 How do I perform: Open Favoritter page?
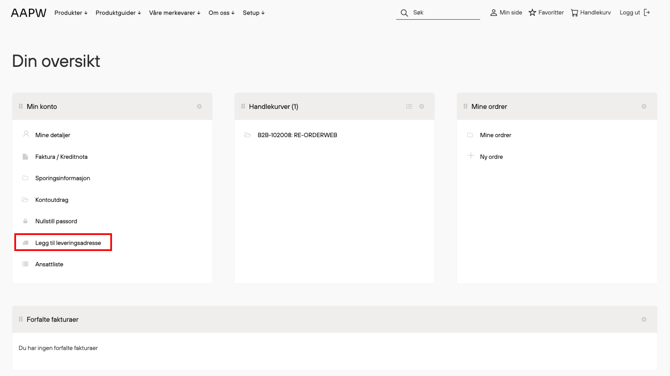pos(551,13)
